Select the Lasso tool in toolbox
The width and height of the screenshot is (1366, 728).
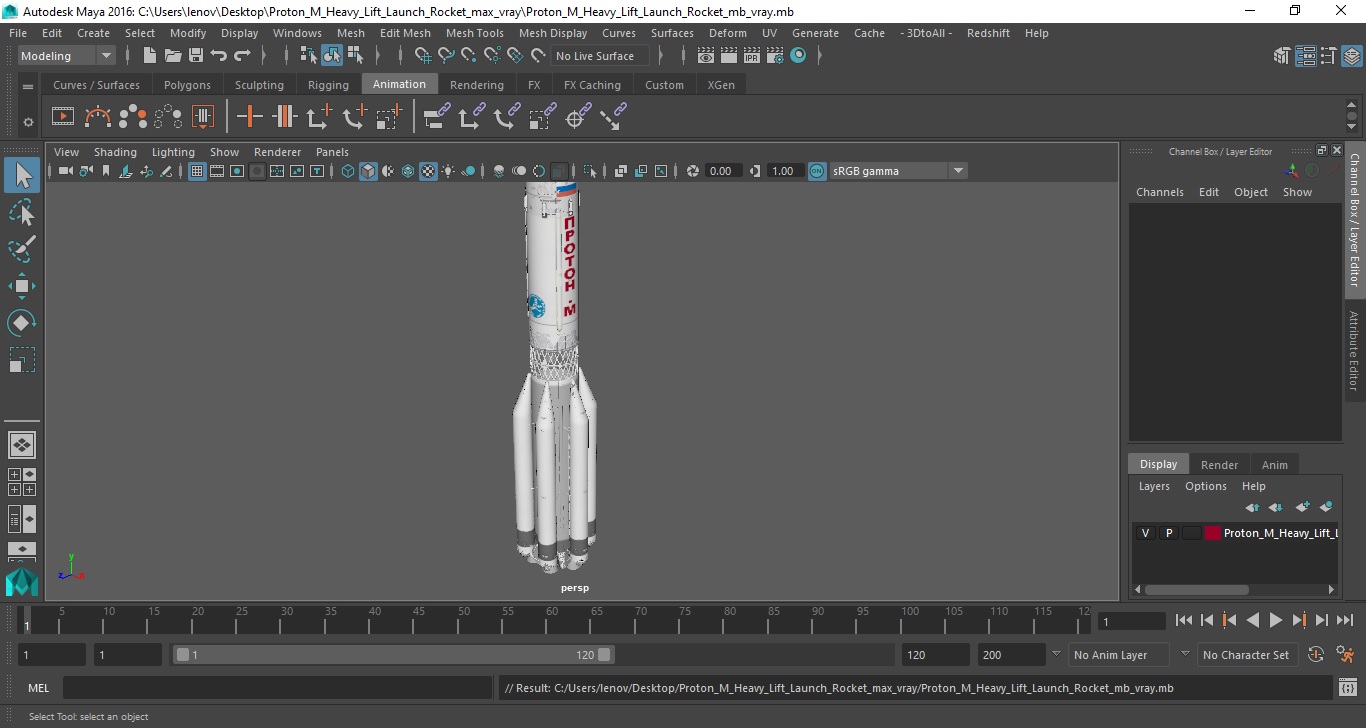pyautogui.click(x=22, y=213)
